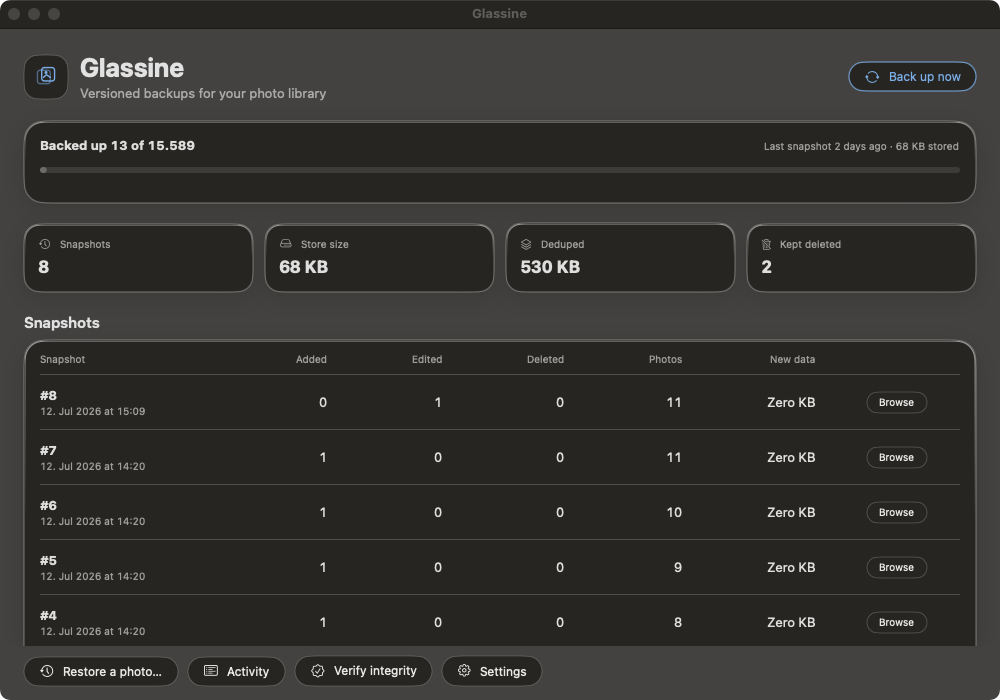Click the Added value '0' in snapshot #8
Screen dimensions: 1000x700
coord(323,402)
